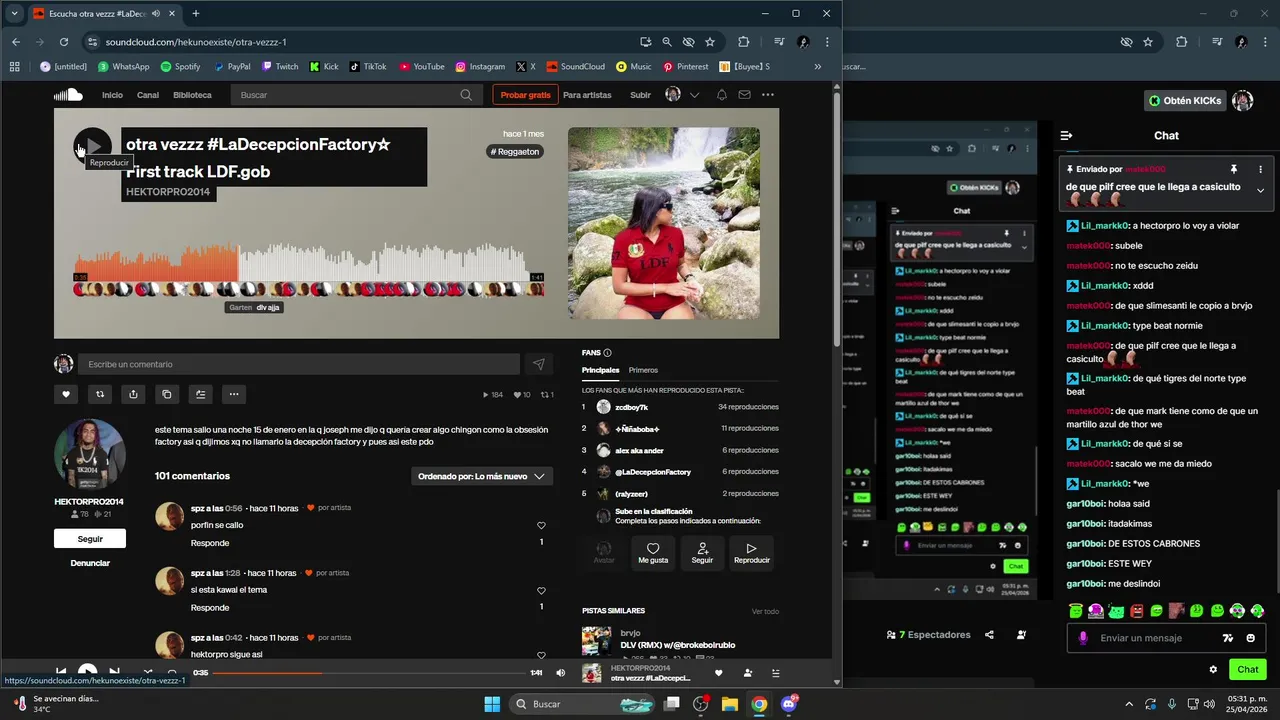Open Chrome extensions puzzle icon
This screenshot has height=720, width=1280.
tap(743, 42)
